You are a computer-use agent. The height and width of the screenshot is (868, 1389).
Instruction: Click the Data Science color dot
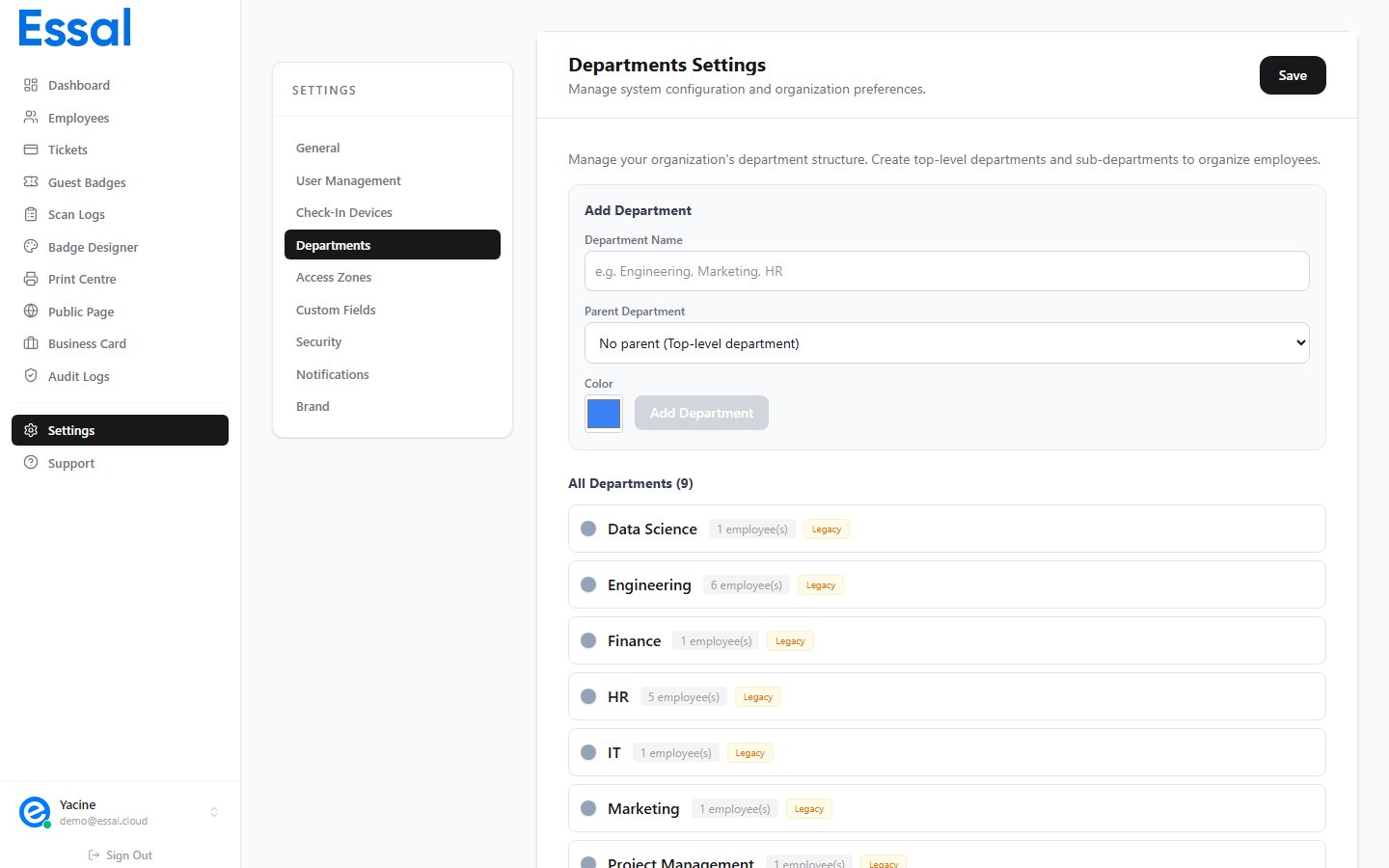(588, 529)
